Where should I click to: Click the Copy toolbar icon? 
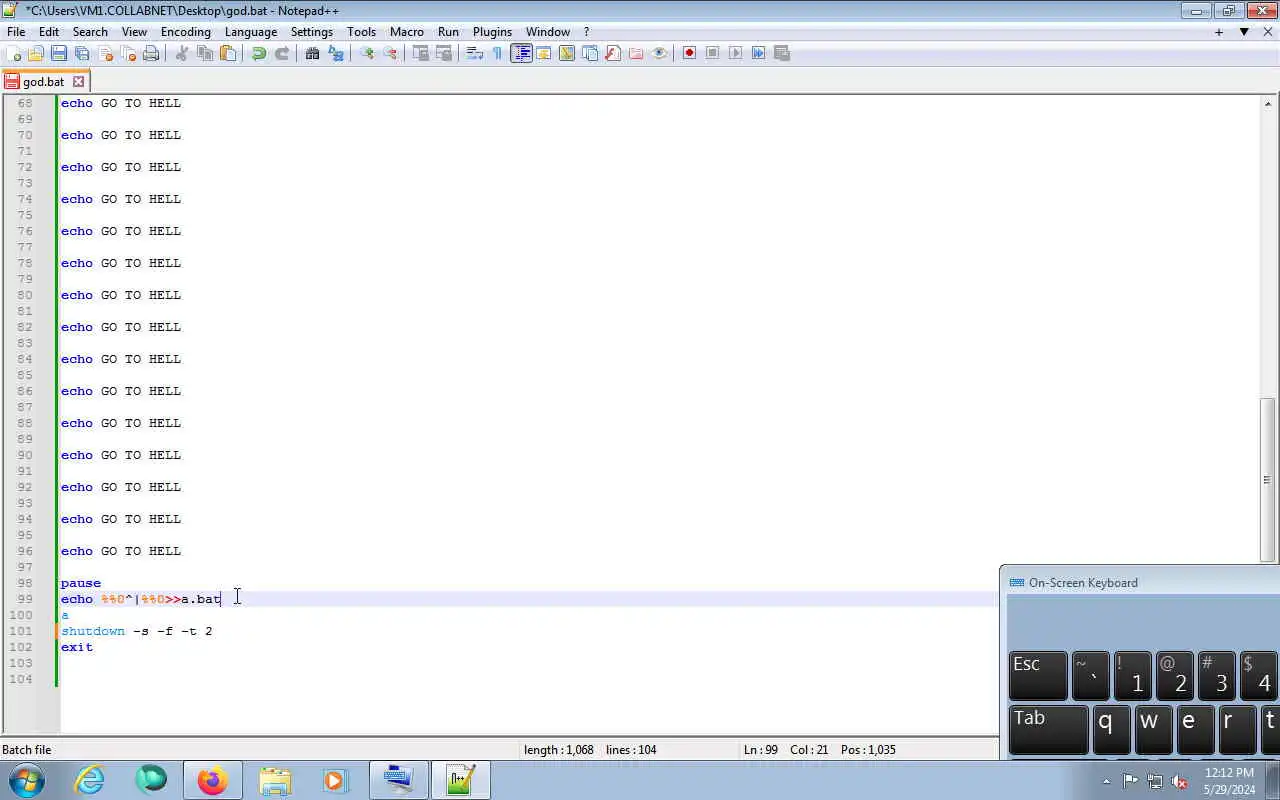click(x=205, y=53)
